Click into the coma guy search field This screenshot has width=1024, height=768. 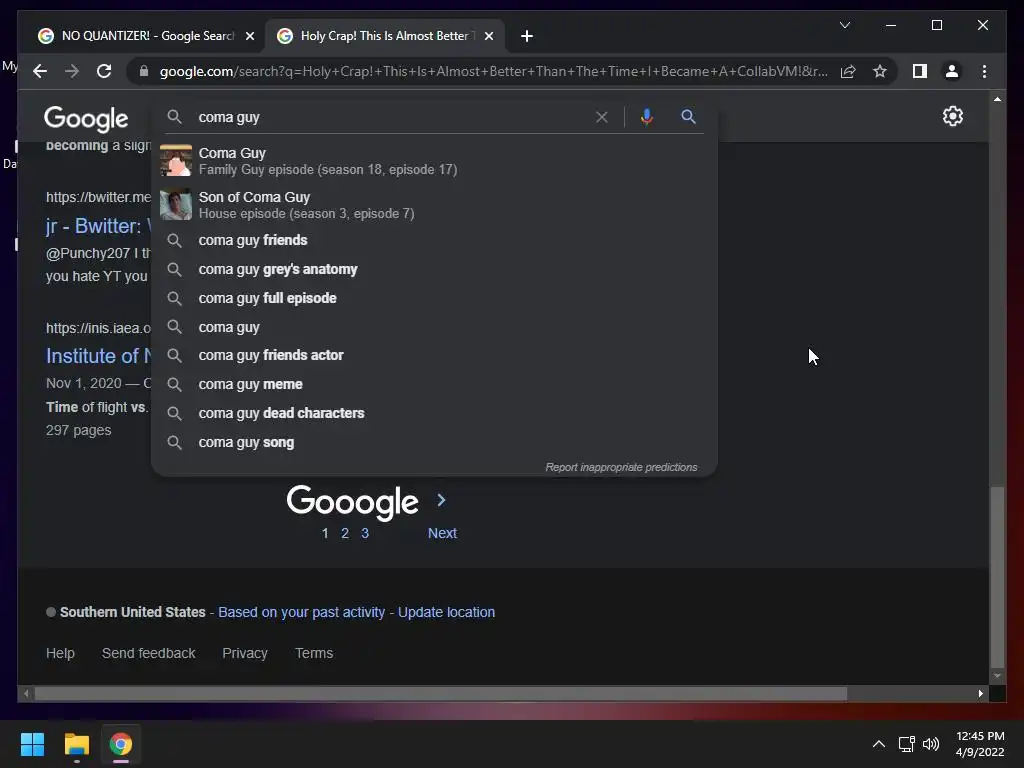(x=392, y=117)
